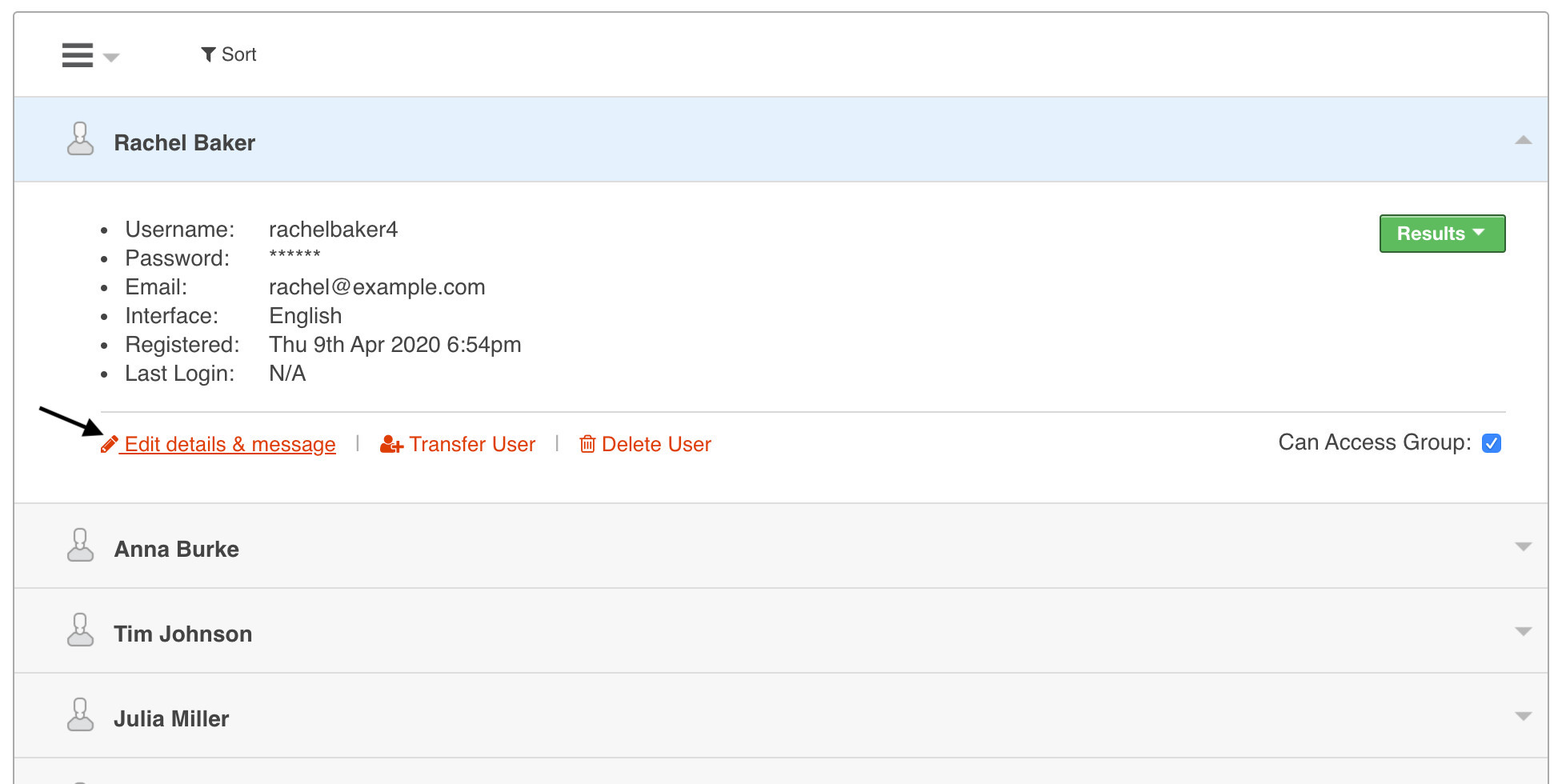Open Edit details & message link
Image resolution: width=1562 pixels, height=784 pixels.
[x=230, y=444]
